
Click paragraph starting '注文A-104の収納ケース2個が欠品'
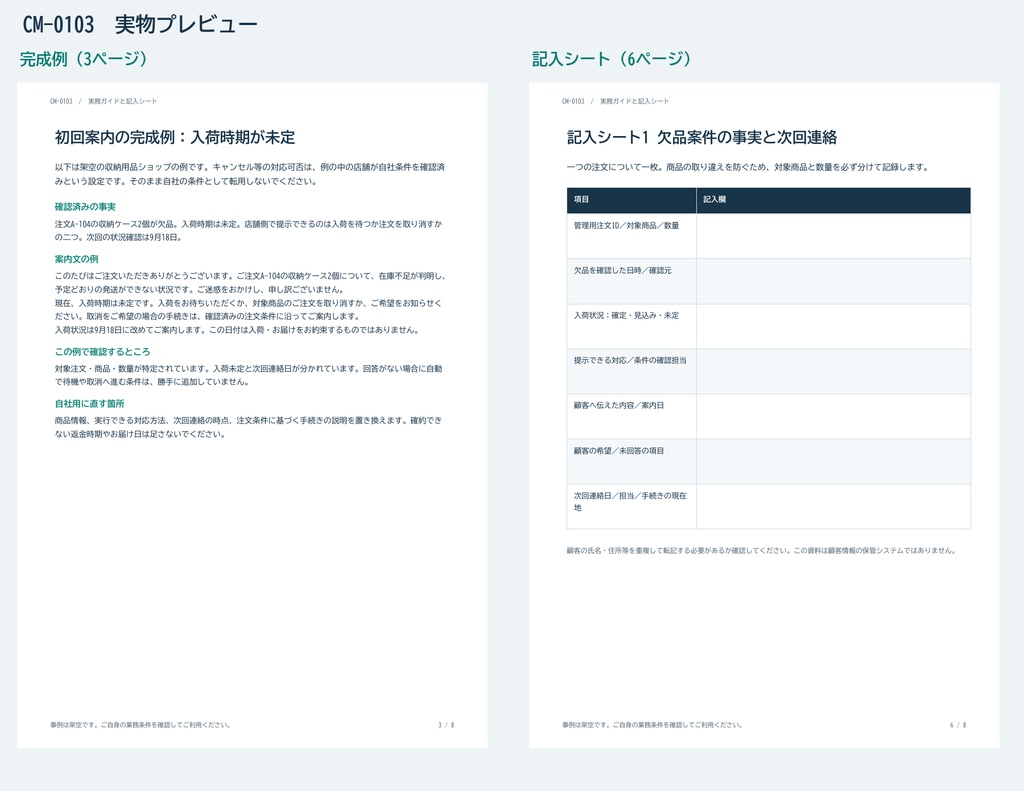249,231
